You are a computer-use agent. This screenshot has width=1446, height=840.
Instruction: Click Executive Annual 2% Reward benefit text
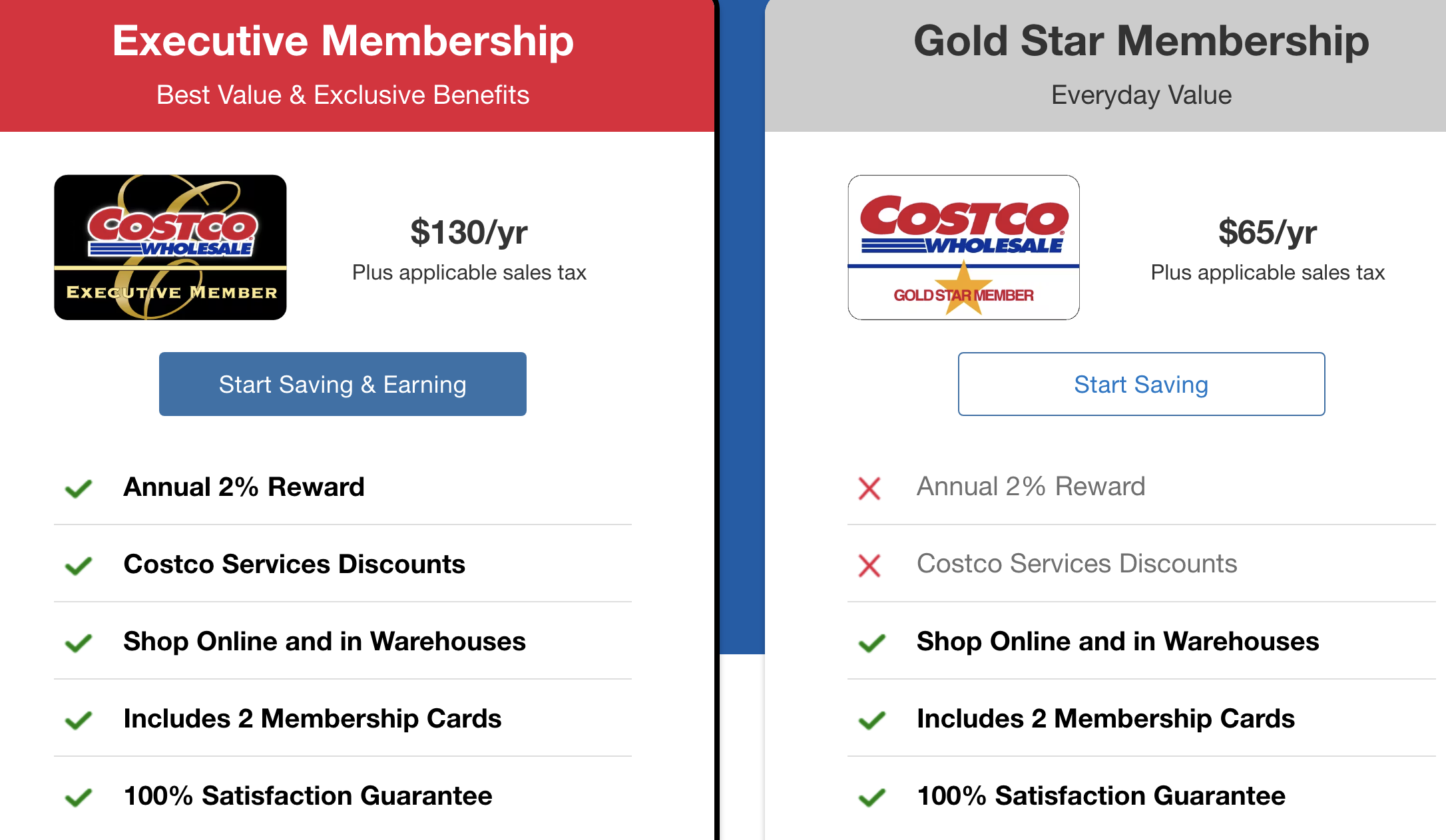tap(244, 487)
